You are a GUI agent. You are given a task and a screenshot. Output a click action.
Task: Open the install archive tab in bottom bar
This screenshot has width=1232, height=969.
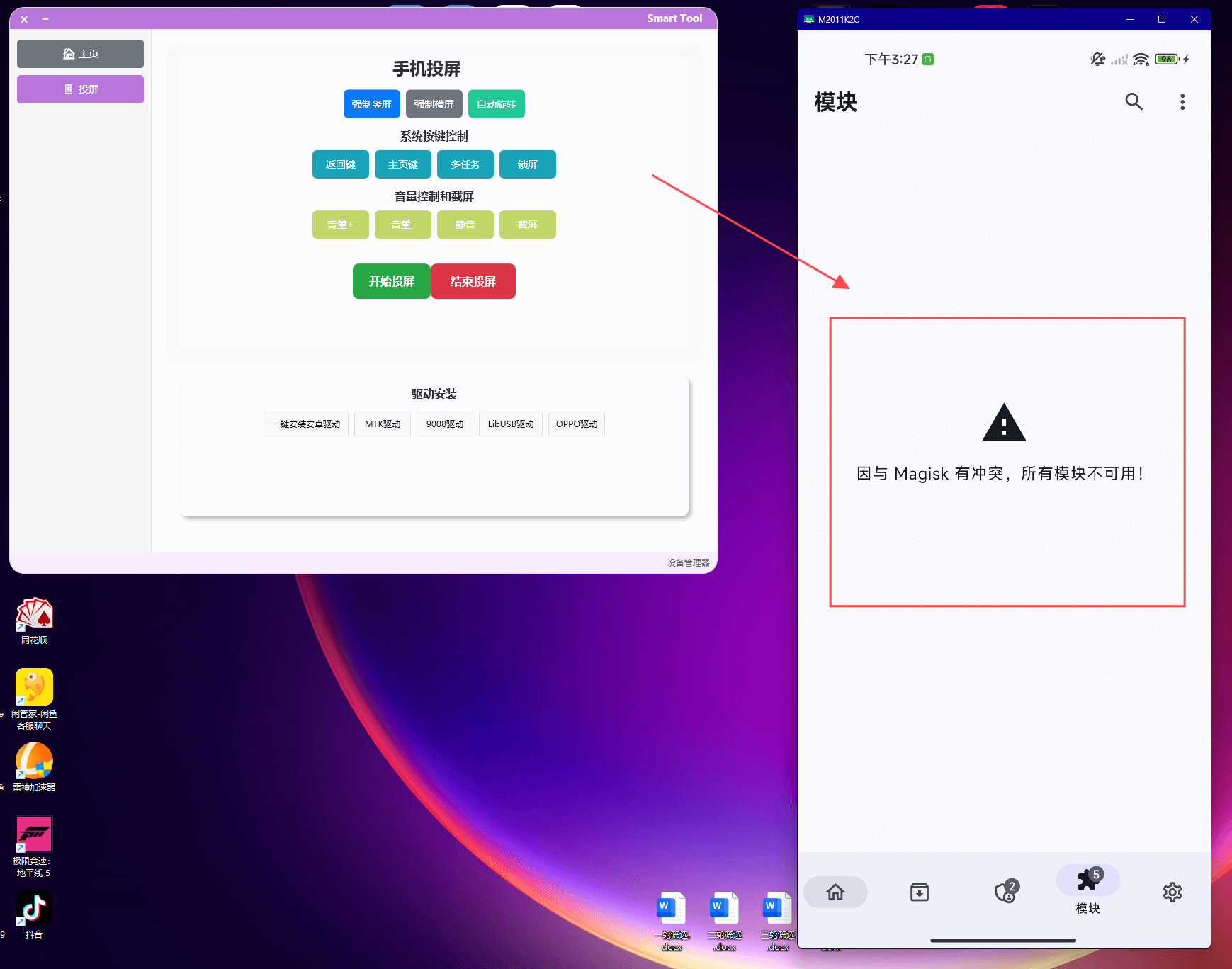[919, 892]
